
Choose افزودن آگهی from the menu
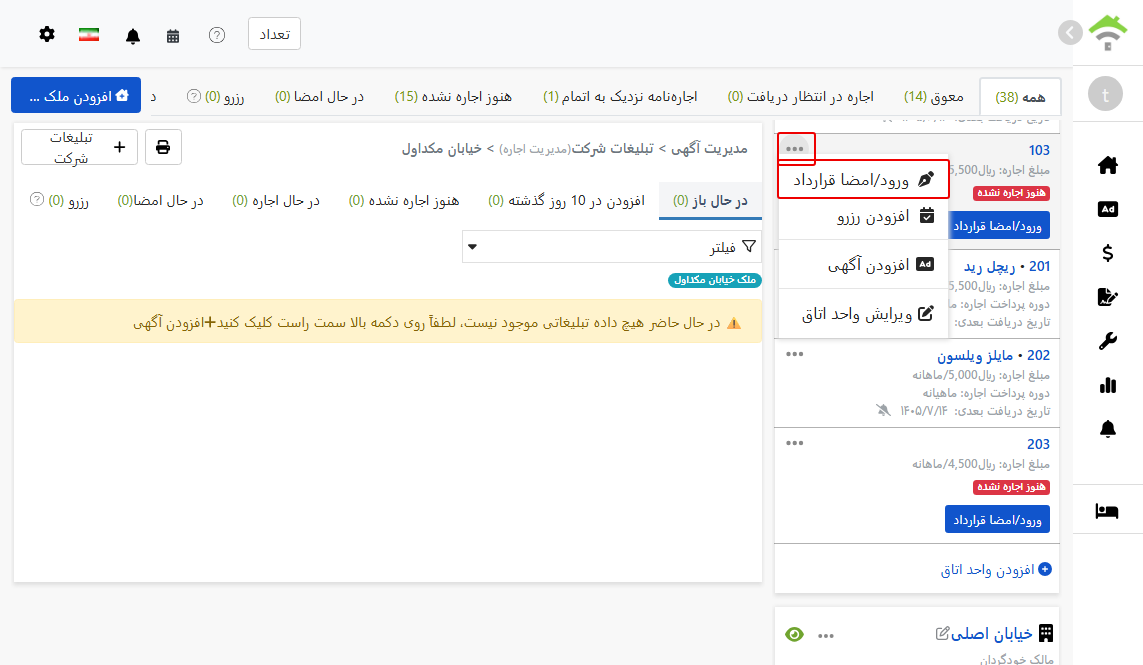[x=863, y=265]
